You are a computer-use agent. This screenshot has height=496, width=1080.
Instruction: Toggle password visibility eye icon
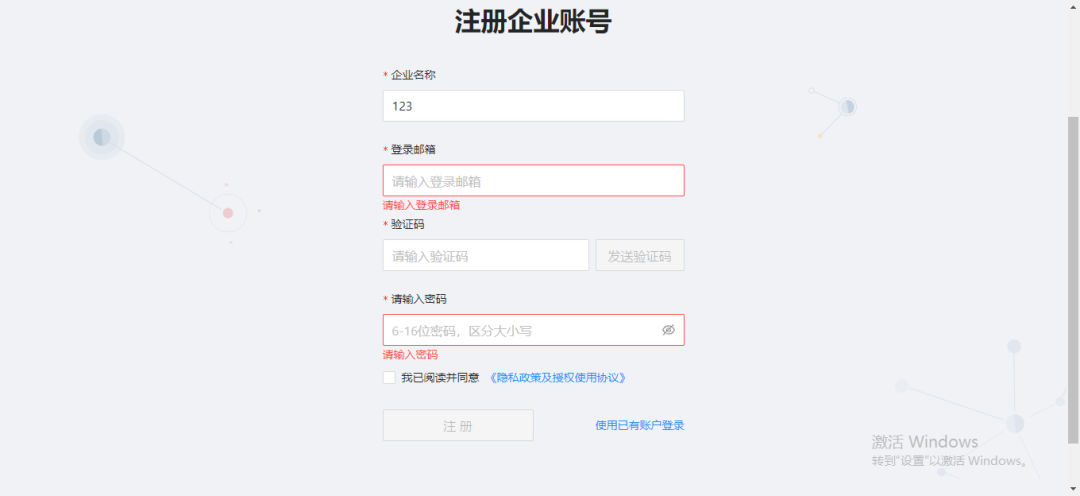click(668, 330)
